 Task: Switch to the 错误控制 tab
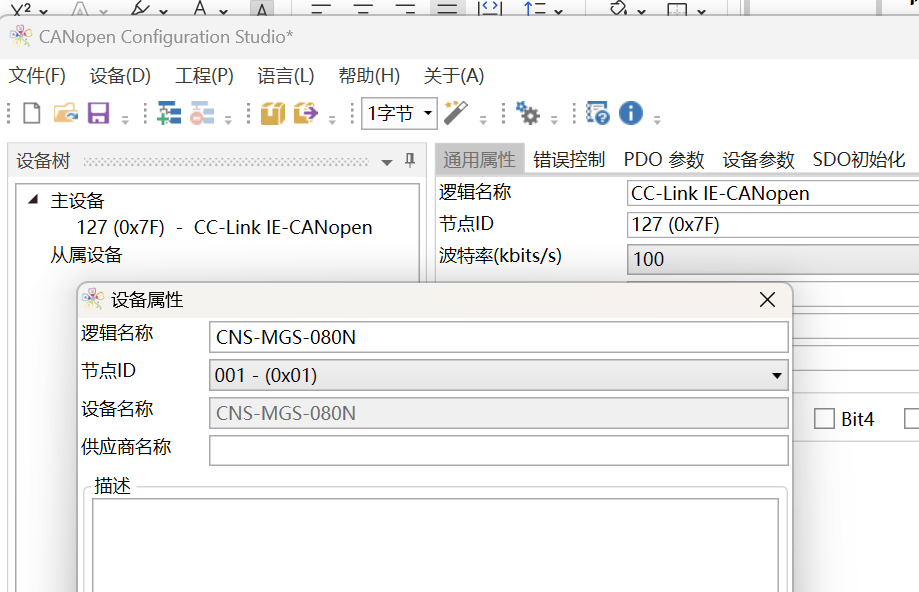[569, 159]
